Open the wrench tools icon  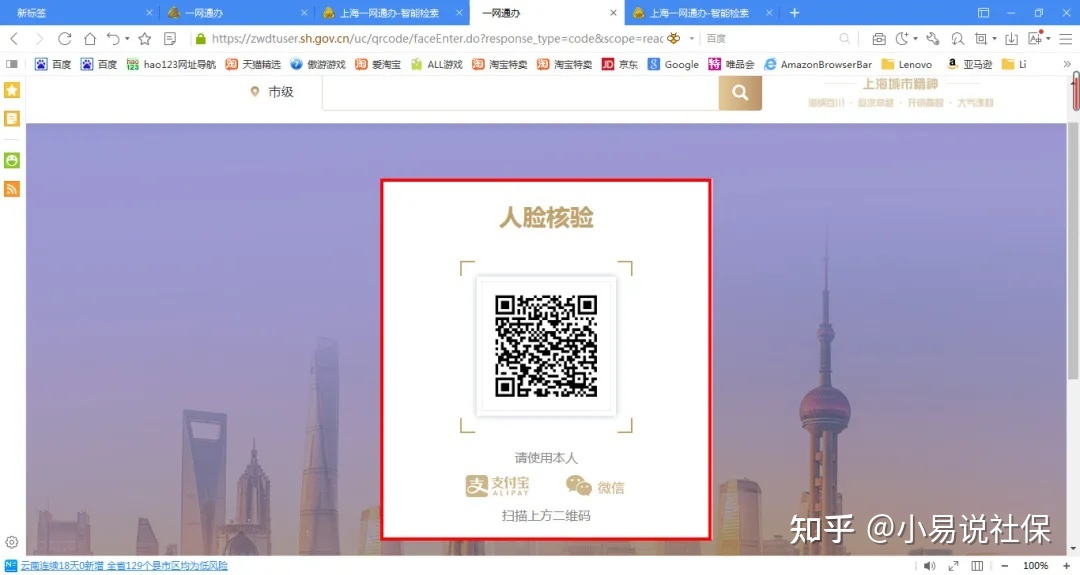click(933, 39)
